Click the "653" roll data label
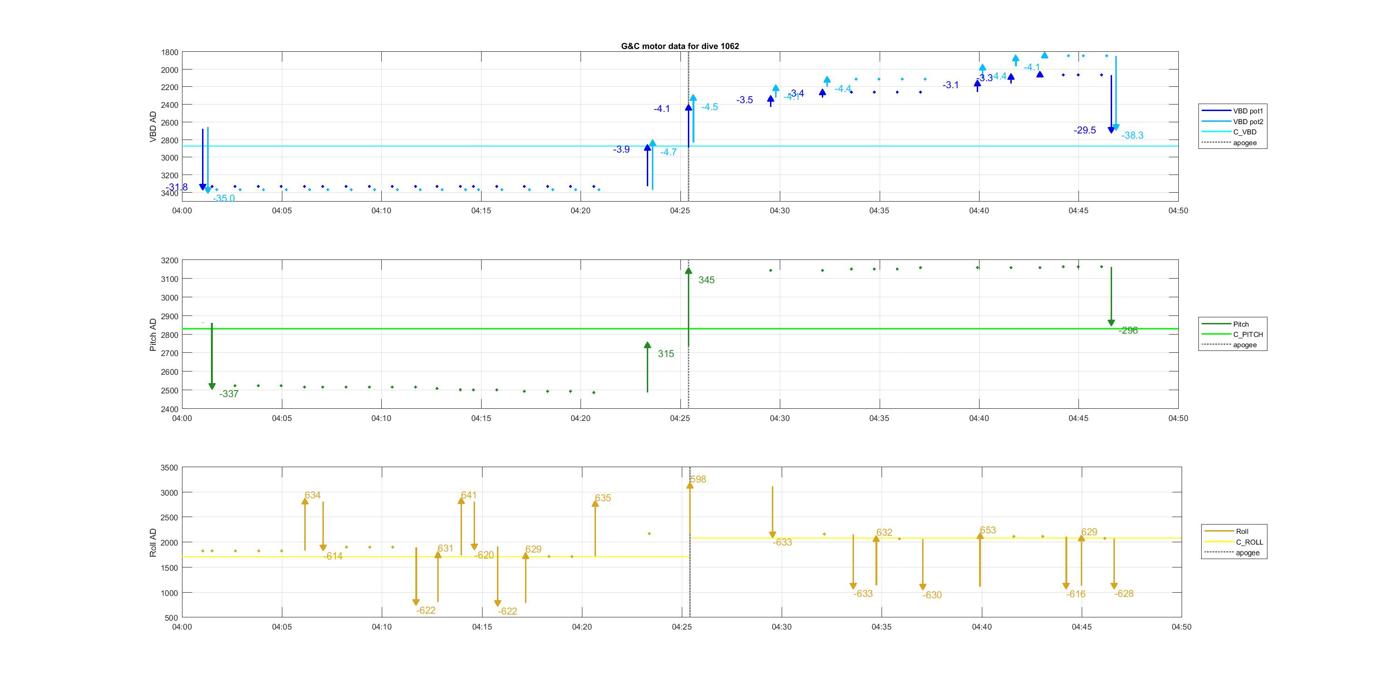Viewport: 1400px width, 693px height. tap(988, 530)
